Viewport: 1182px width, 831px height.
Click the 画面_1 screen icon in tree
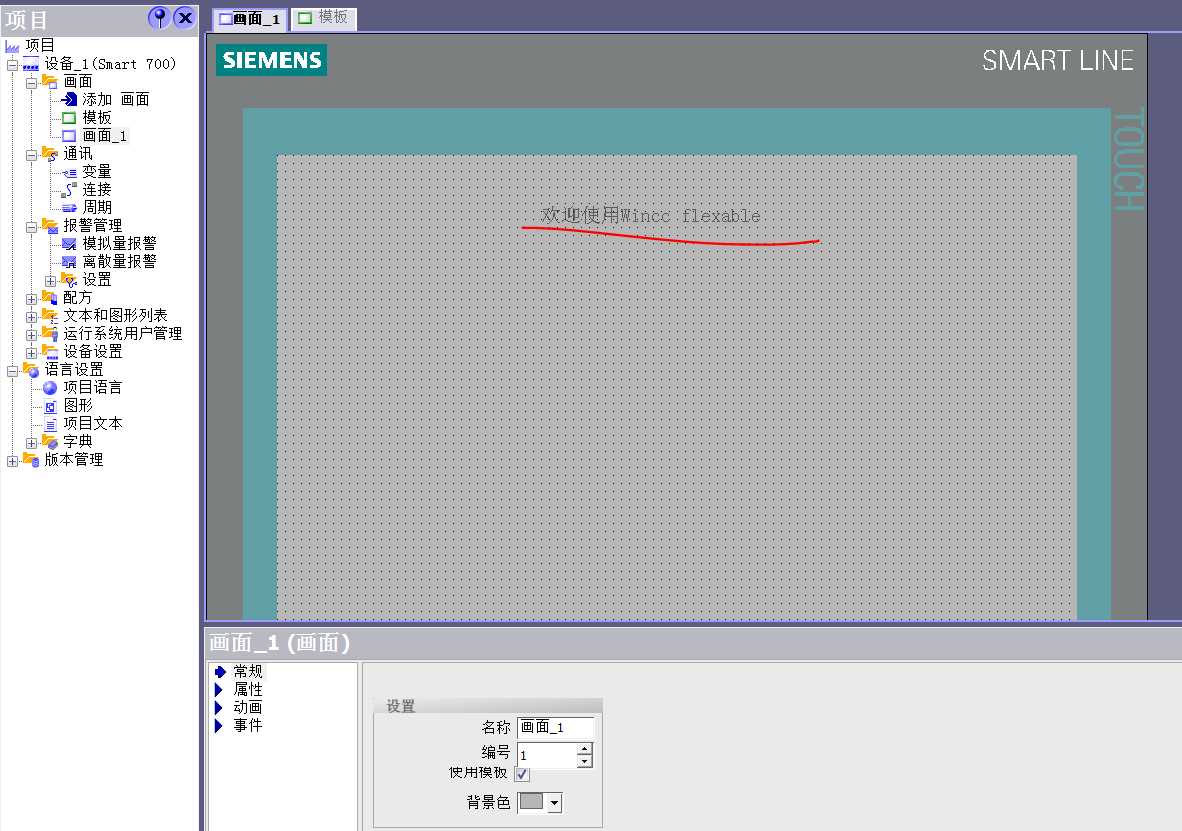coord(69,136)
